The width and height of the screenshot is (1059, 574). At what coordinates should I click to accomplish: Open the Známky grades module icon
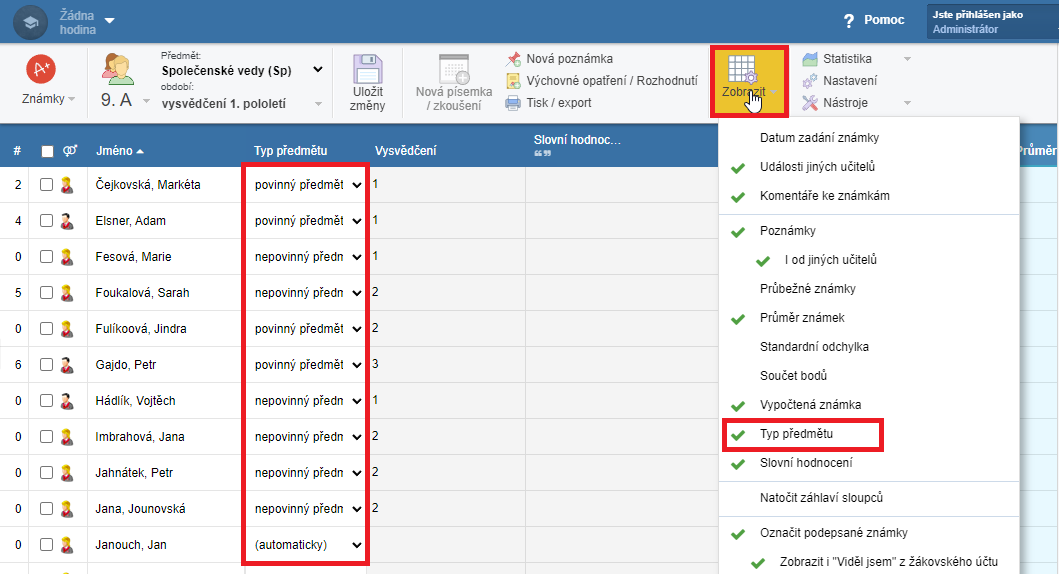click(x=41, y=70)
